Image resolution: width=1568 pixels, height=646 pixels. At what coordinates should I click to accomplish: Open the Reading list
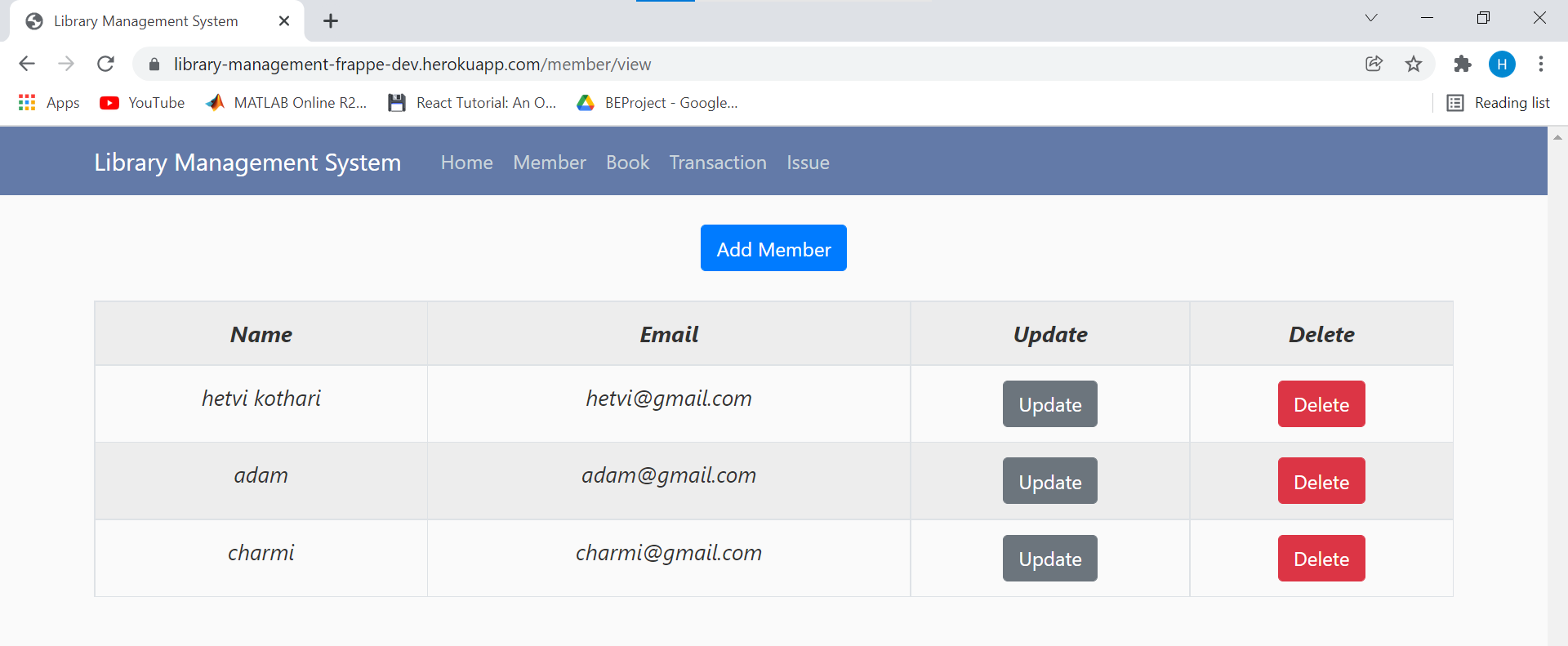pyautogui.click(x=1498, y=103)
